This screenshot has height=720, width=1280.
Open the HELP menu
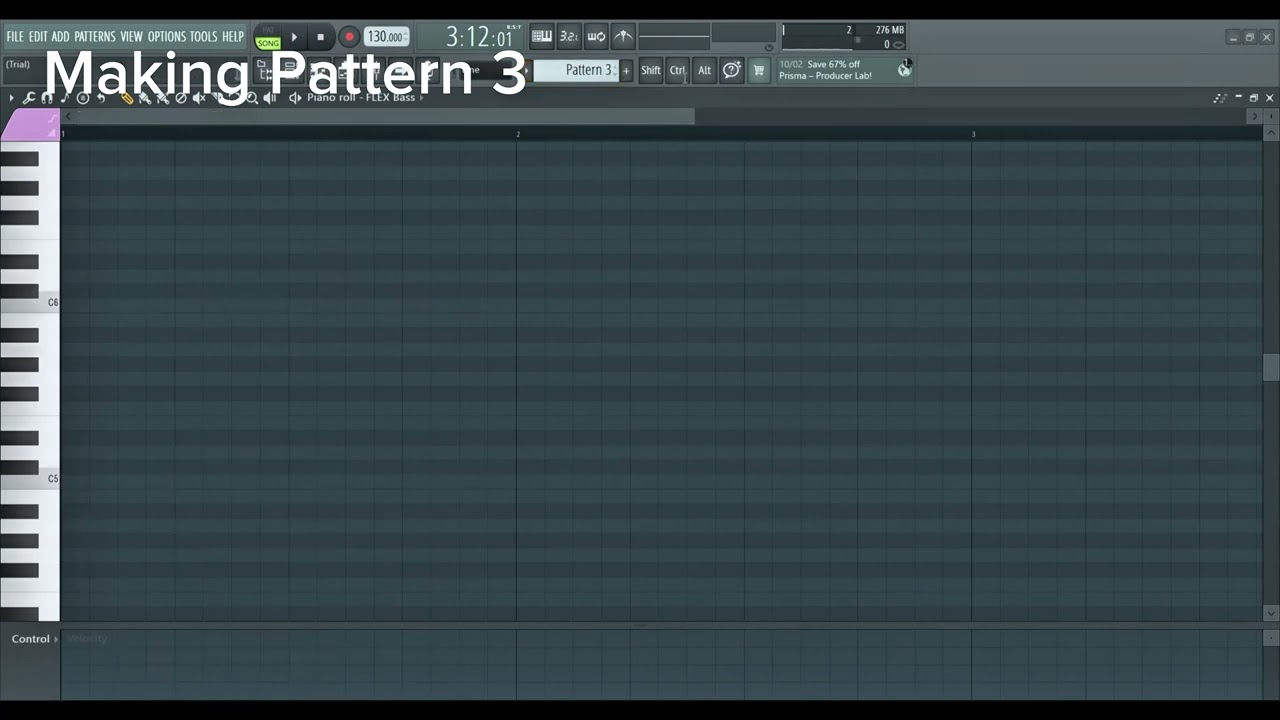[233, 37]
